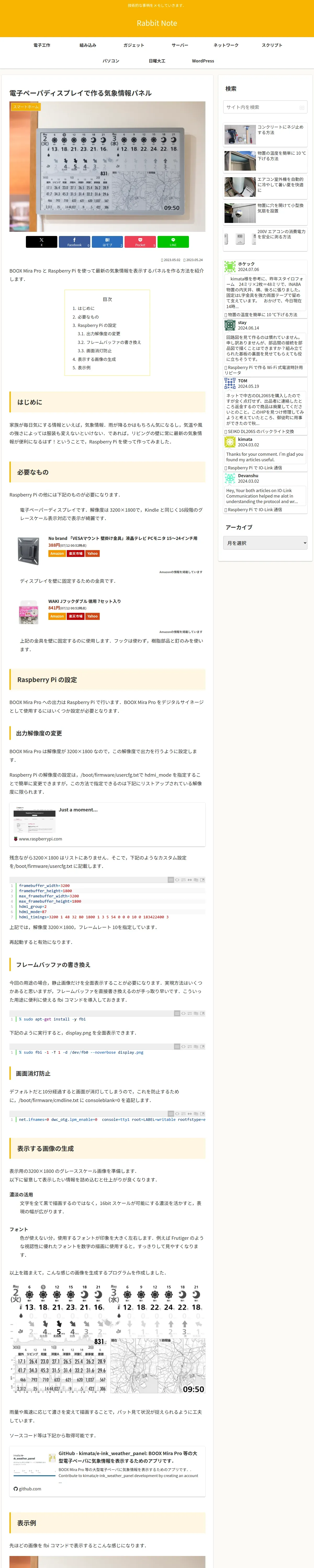Click the site search input field
The width and height of the screenshot is (314, 1568).
click(265, 107)
